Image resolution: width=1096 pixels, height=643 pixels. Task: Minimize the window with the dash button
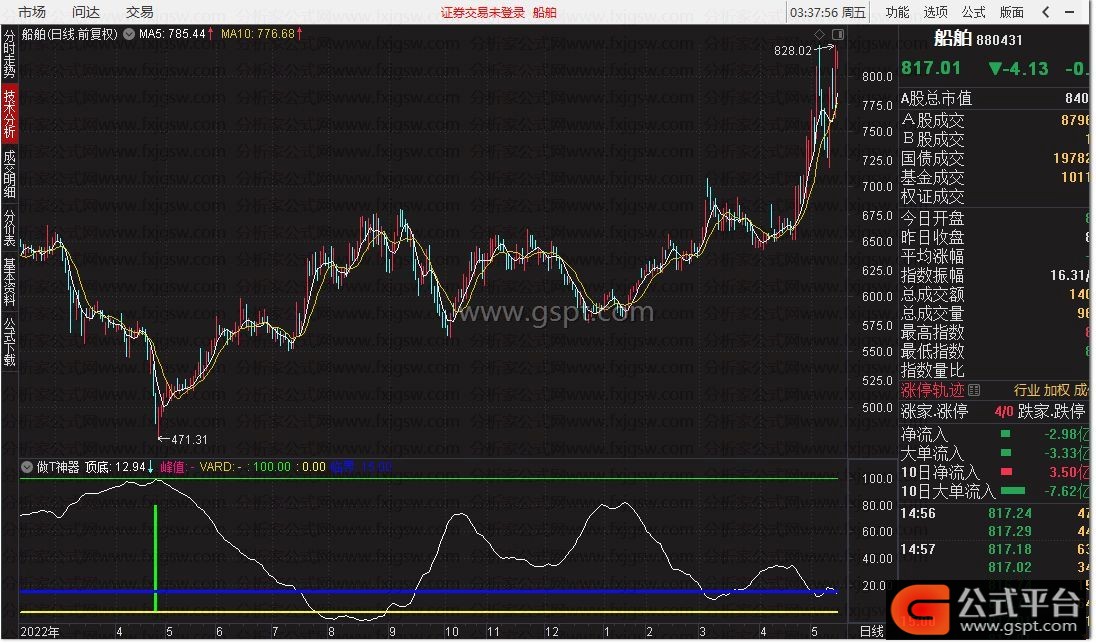click(x=1069, y=12)
